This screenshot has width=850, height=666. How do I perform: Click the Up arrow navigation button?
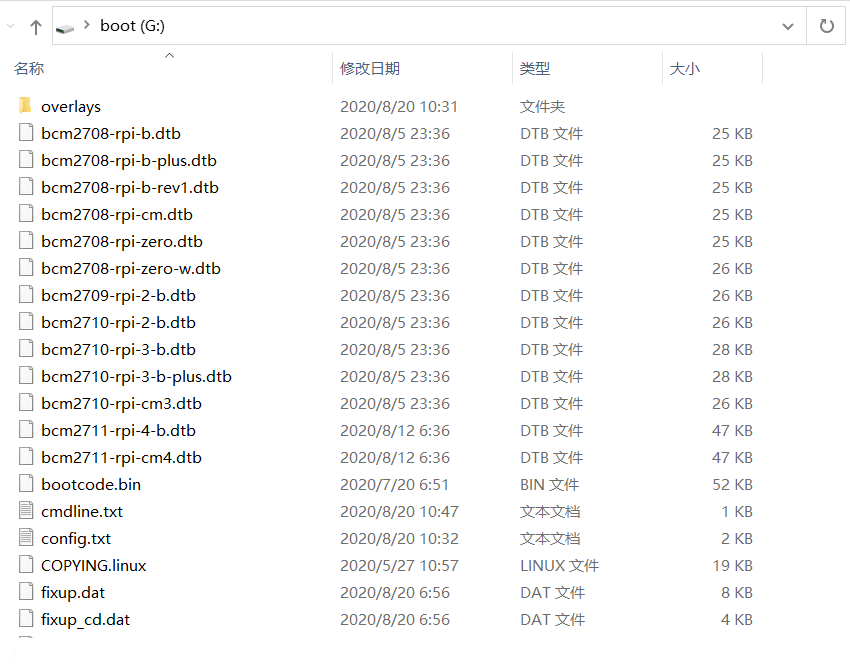pos(36,27)
